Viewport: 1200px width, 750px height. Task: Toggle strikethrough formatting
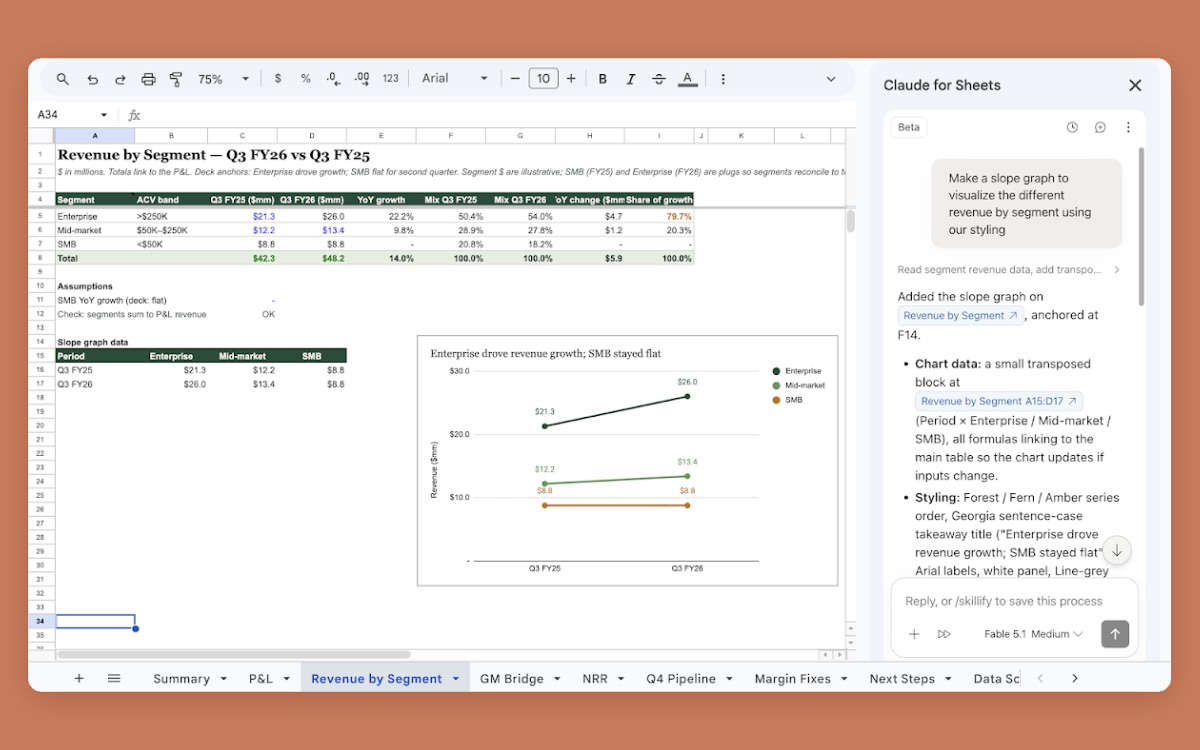coord(658,79)
